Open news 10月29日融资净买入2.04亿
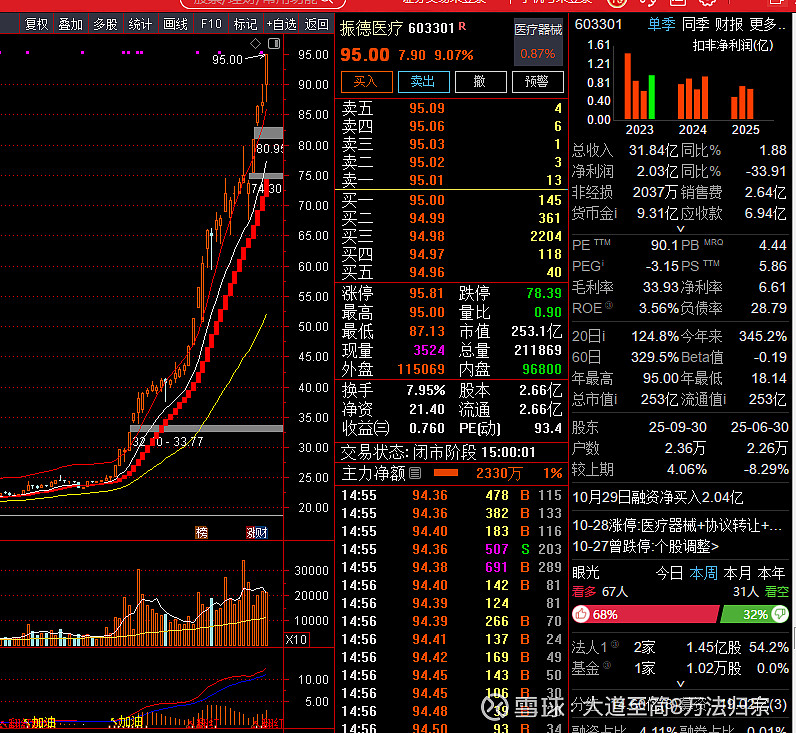The width and height of the screenshot is (796, 733). (x=657, y=497)
